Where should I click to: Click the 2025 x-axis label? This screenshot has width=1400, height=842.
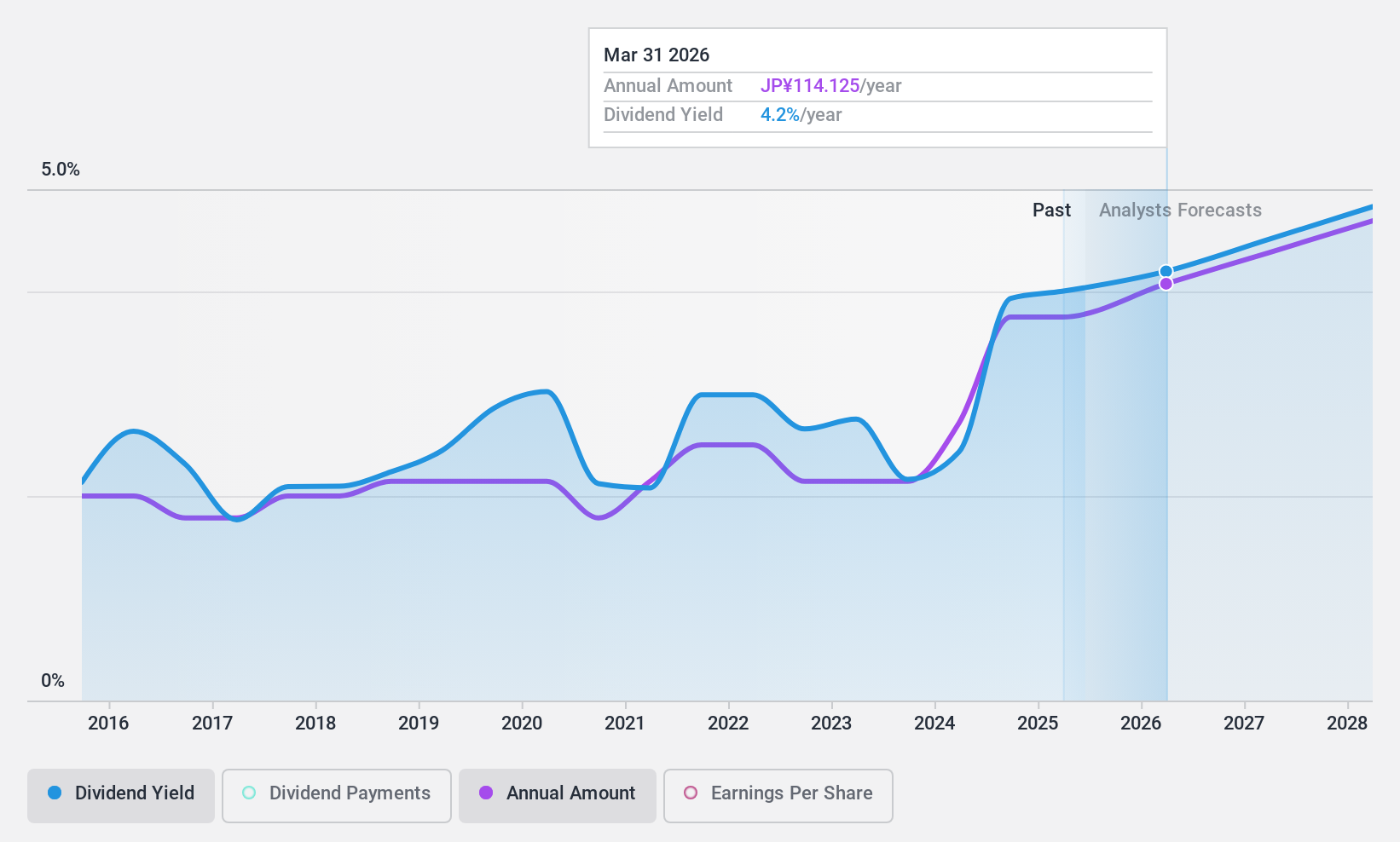click(x=1038, y=724)
